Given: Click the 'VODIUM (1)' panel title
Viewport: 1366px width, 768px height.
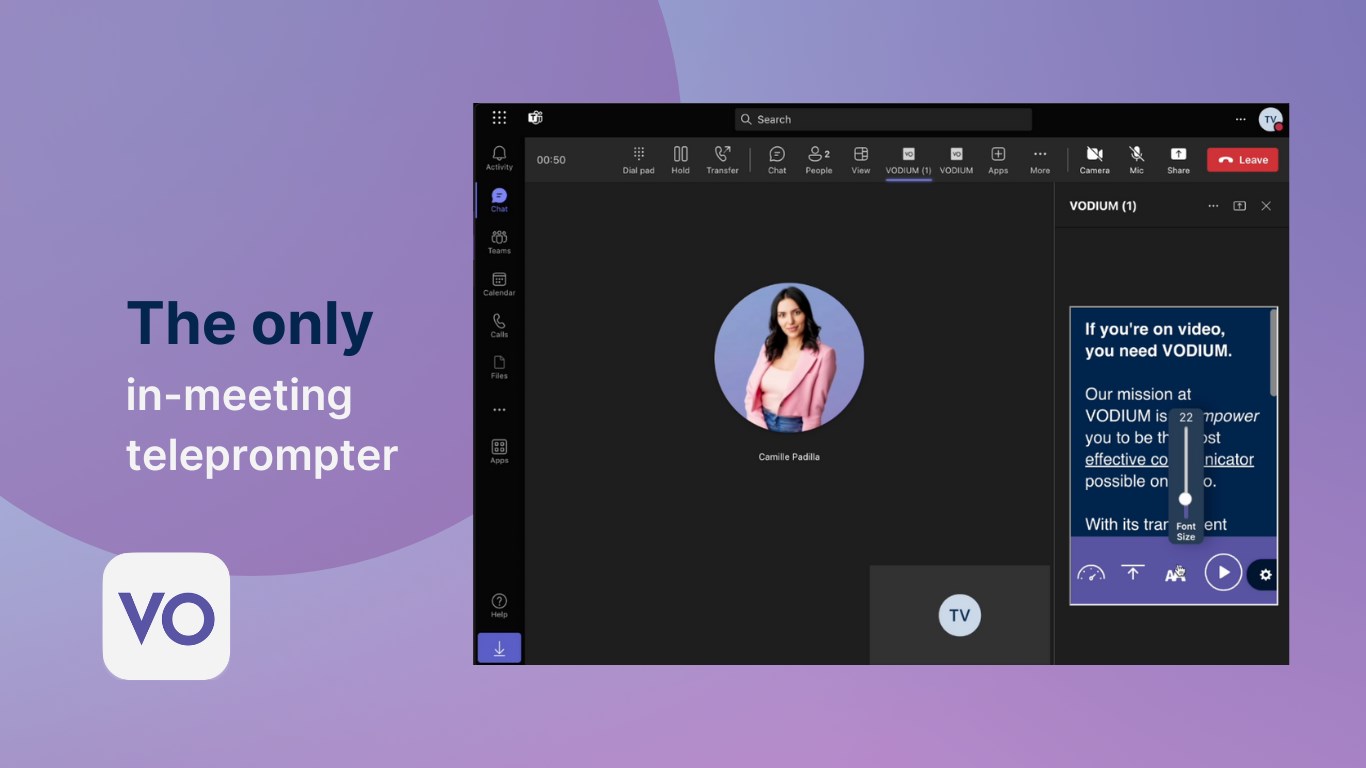Looking at the screenshot, I should pos(1102,206).
